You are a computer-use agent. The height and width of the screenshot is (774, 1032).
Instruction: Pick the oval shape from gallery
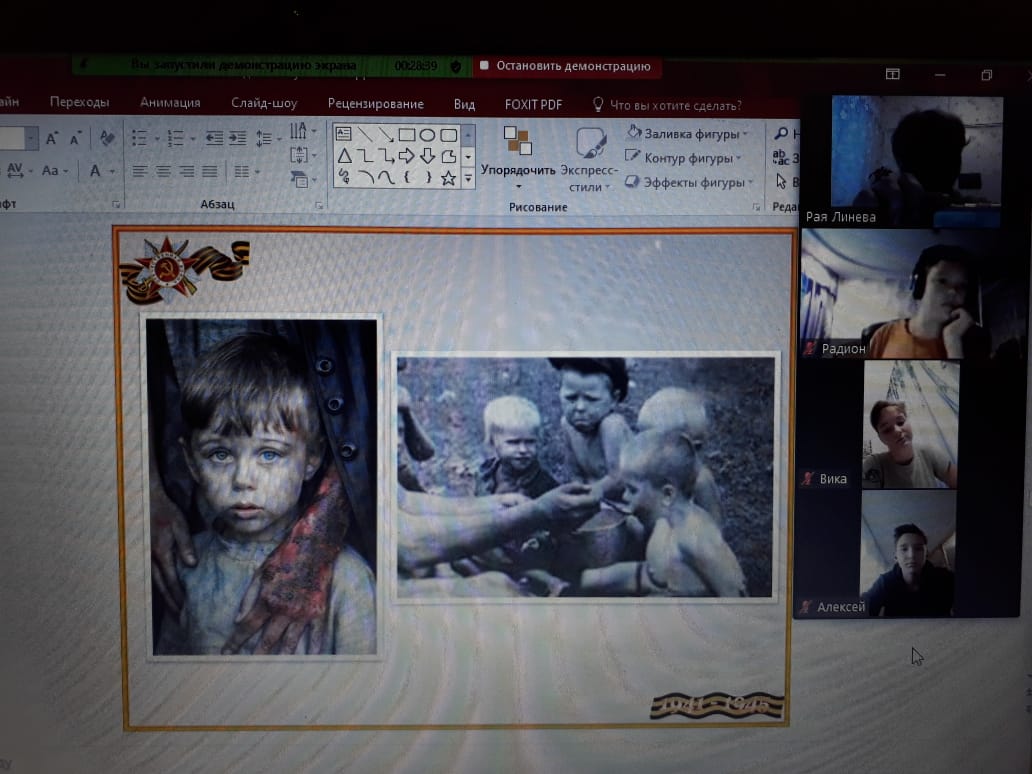pos(427,135)
